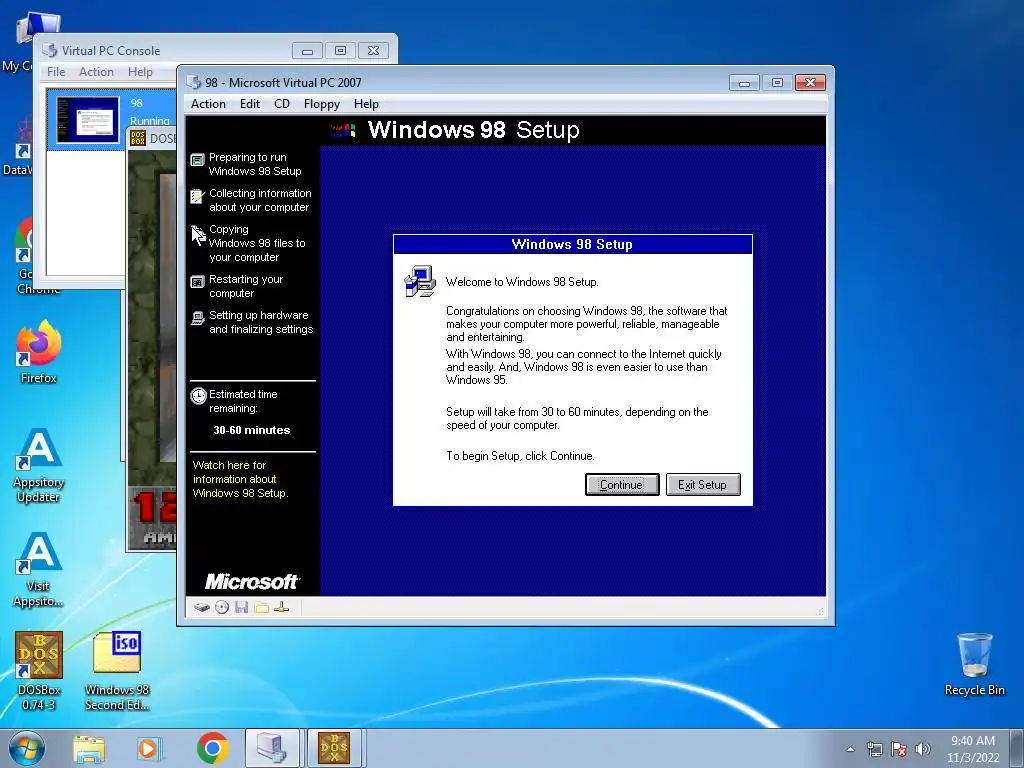Open the DOSBox 0.74-3 desktop icon
The width and height of the screenshot is (1024, 768).
[x=39, y=671]
